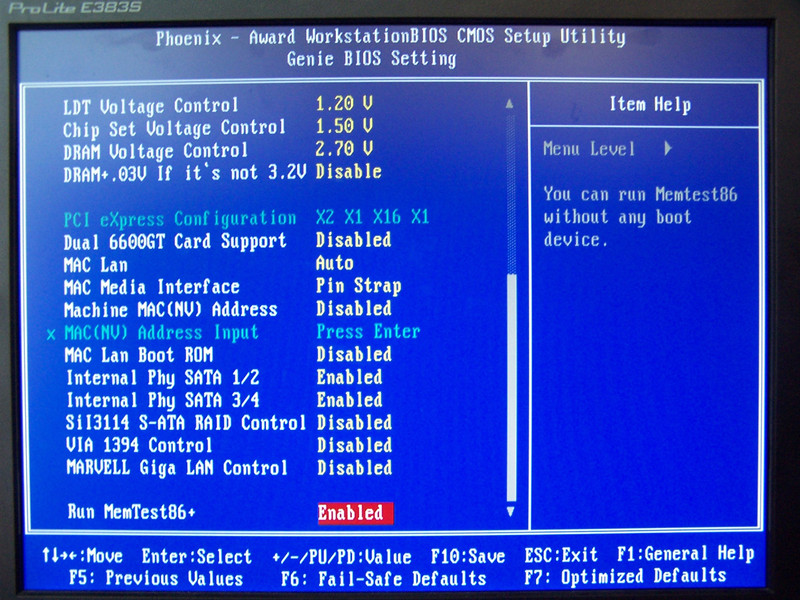Click the settings list scrollbar thumb

click(511, 388)
